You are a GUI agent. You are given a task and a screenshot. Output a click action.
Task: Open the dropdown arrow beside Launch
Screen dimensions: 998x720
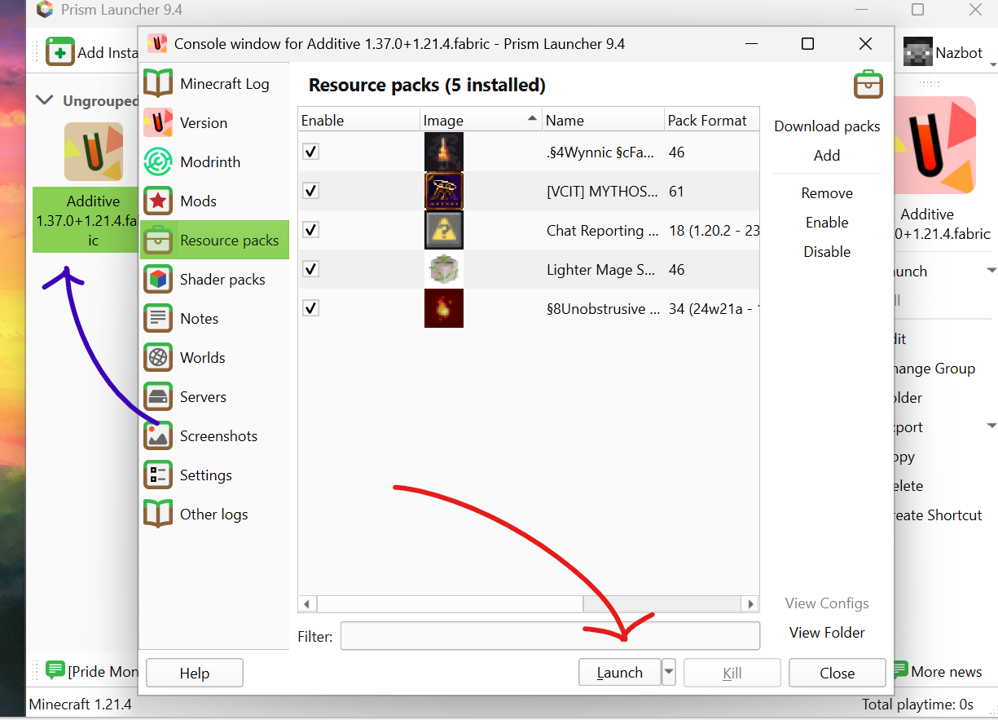click(669, 672)
